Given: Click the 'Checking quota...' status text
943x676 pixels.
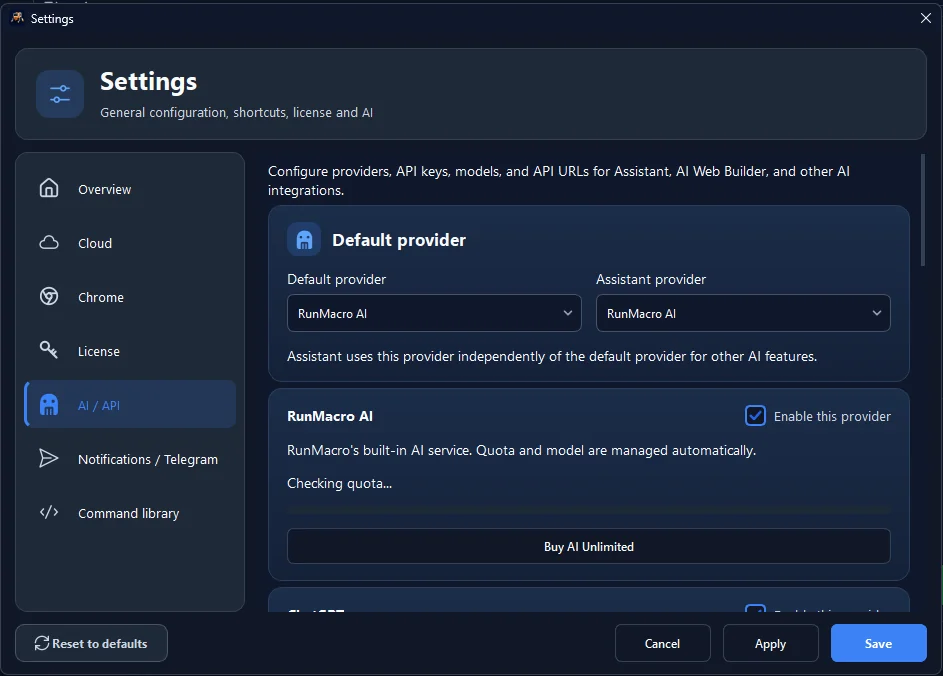Looking at the screenshot, I should pos(339,483).
